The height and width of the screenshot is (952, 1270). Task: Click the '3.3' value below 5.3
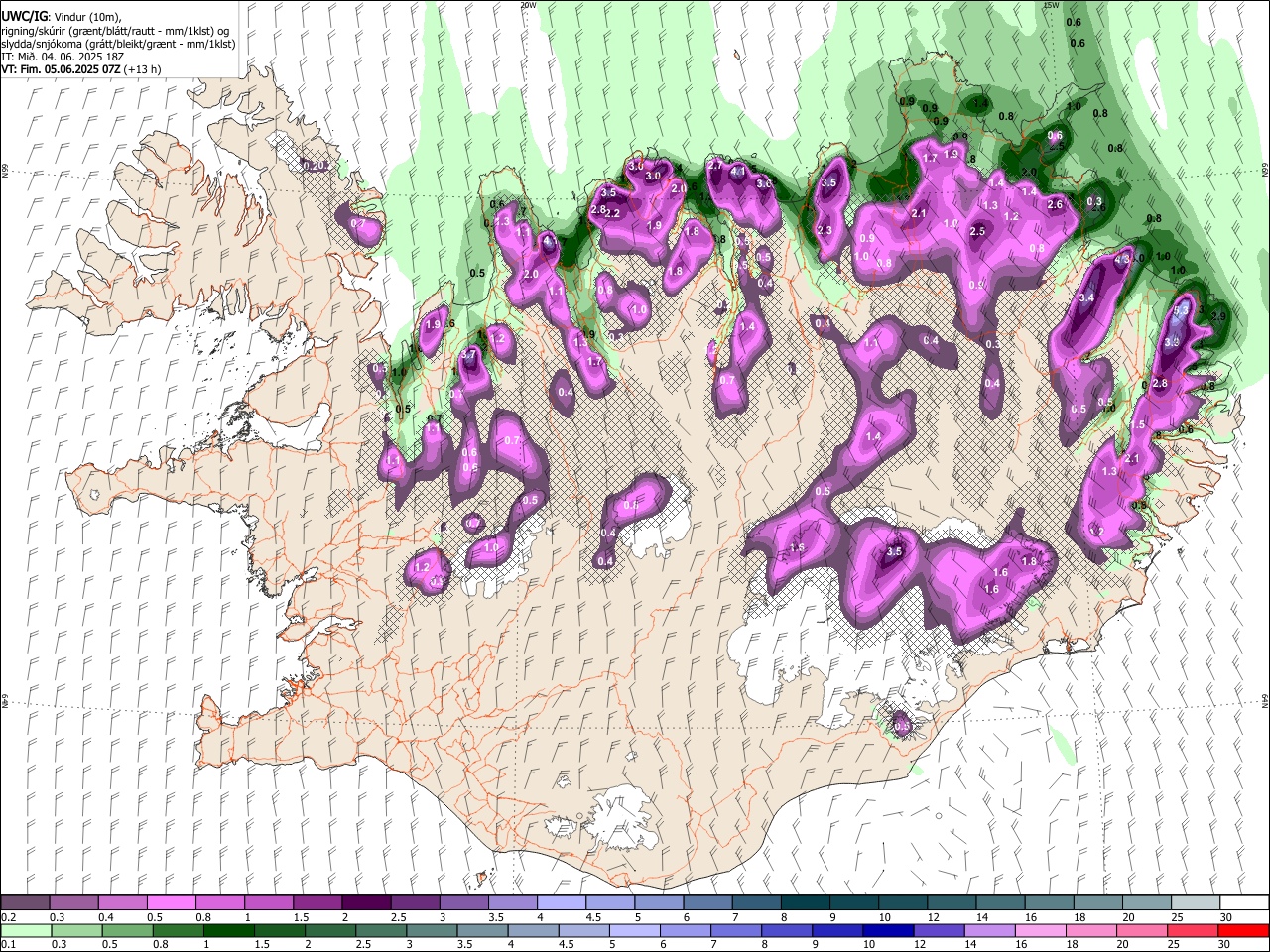1172,342
